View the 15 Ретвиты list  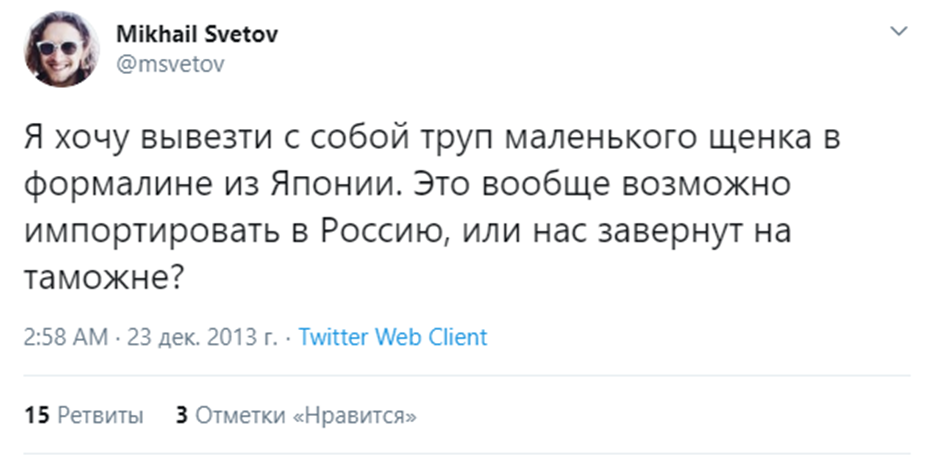point(84,414)
